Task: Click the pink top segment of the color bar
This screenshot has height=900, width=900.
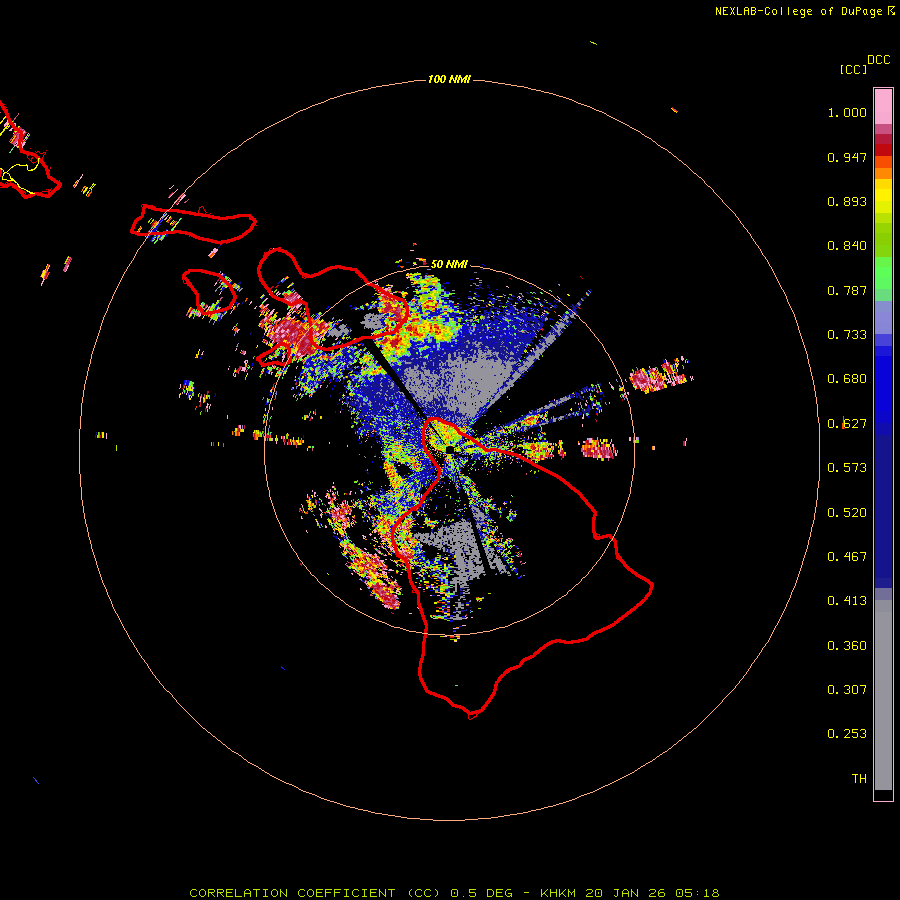Action: tap(883, 107)
